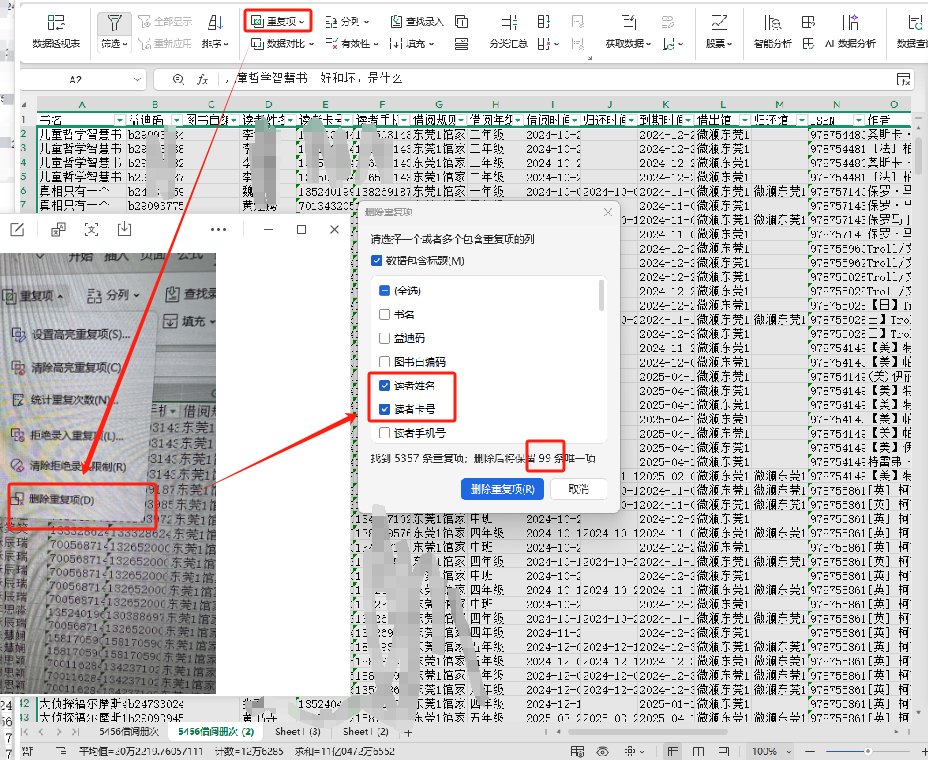Open the 排序 sort dropdown

[215, 44]
